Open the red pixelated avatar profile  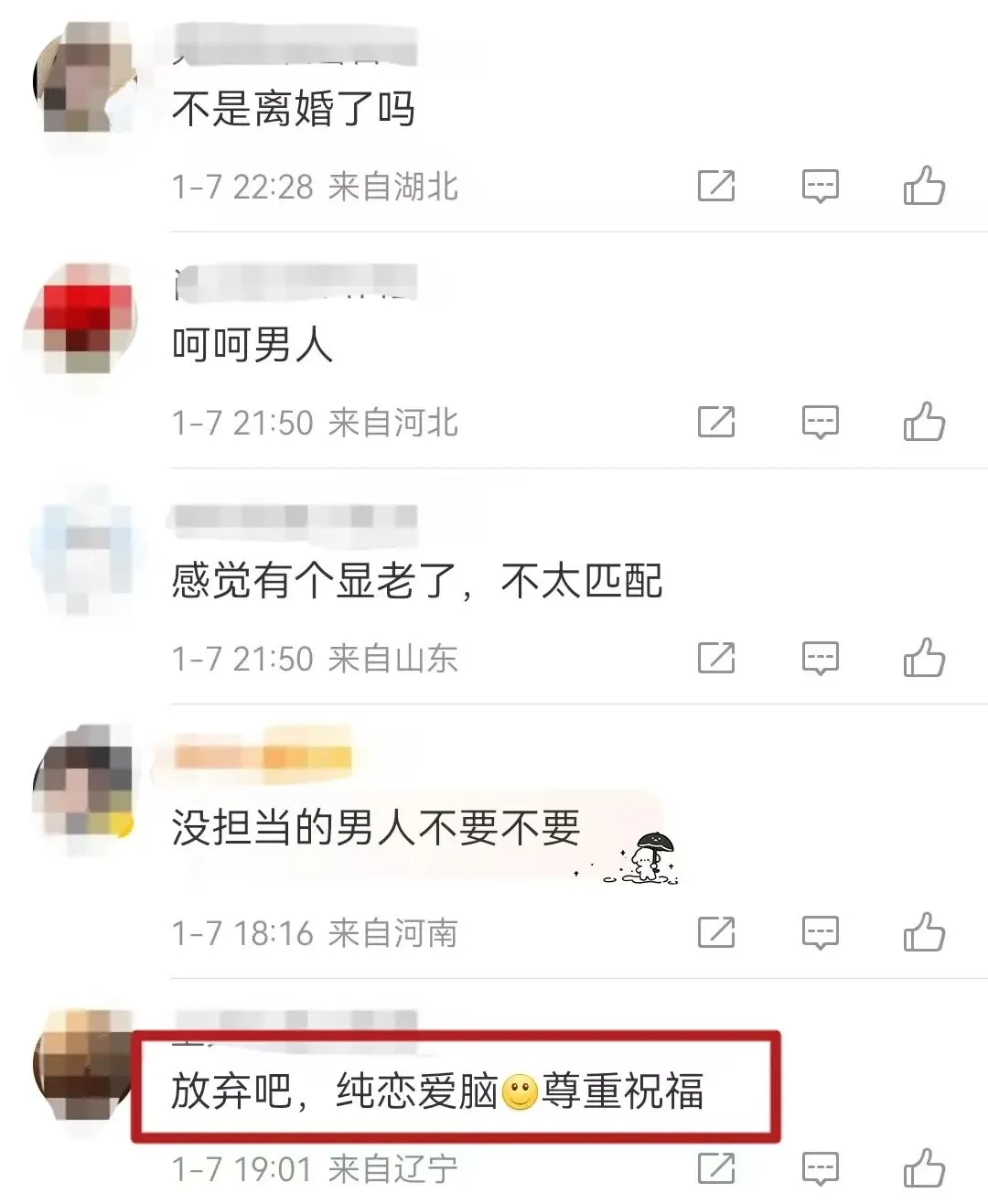(x=81, y=318)
